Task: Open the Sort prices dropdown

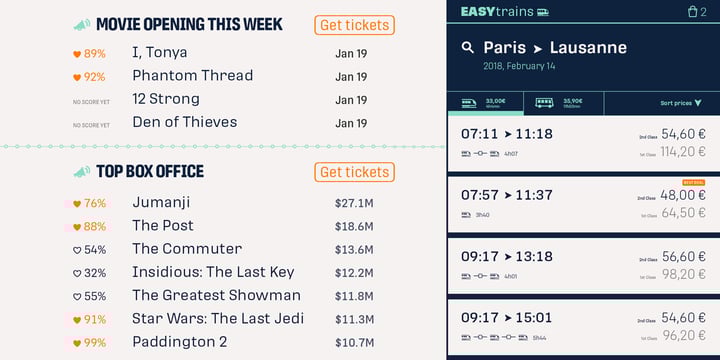Action: click(681, 103)
